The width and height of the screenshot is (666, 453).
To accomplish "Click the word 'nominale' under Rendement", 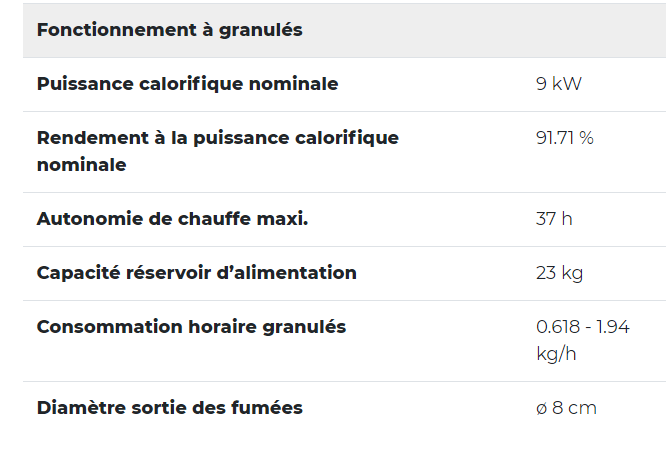I will coord(81,165).
